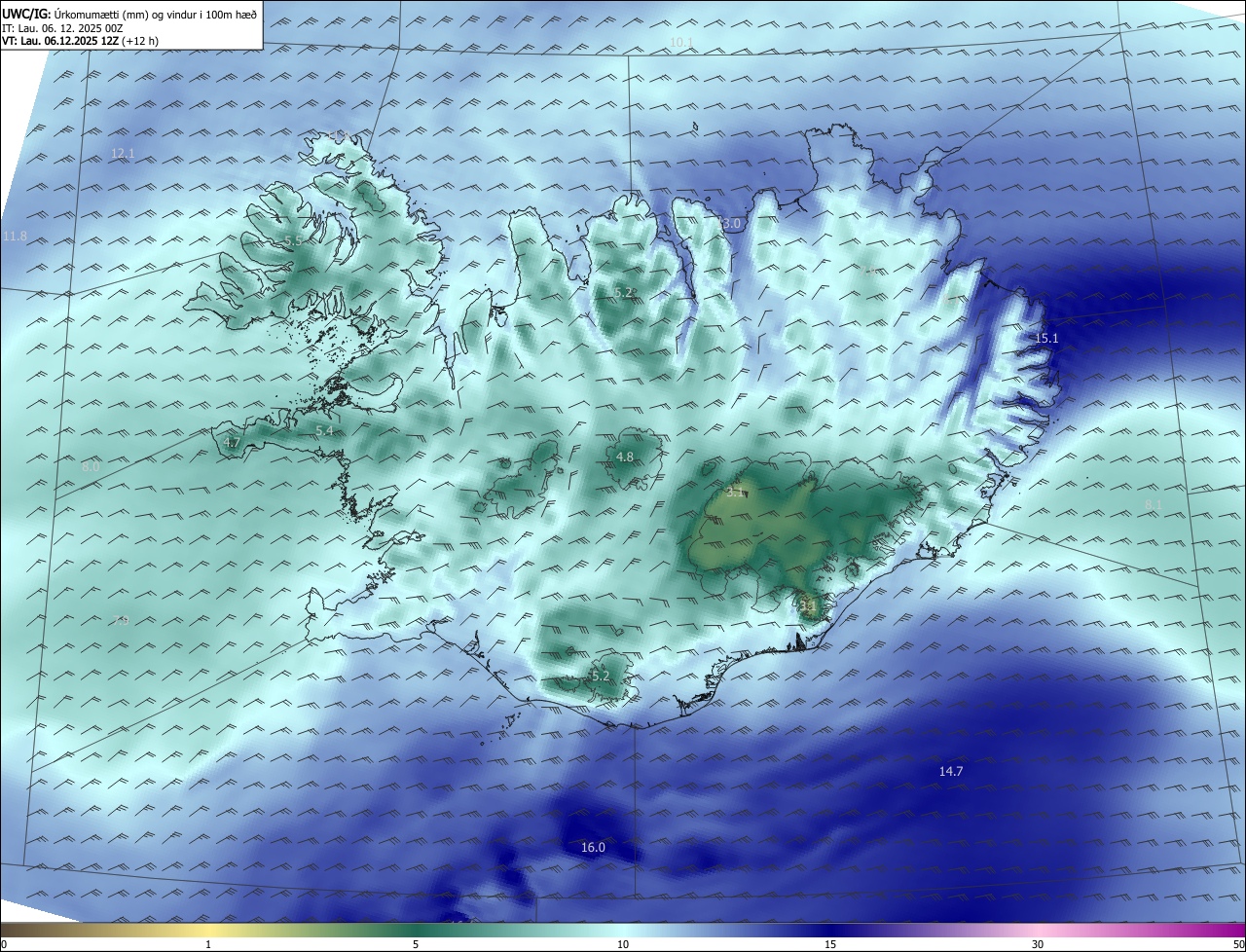Click the color scale tick label 0
The image size is (1246, 952).
click(x=4, y=944)
